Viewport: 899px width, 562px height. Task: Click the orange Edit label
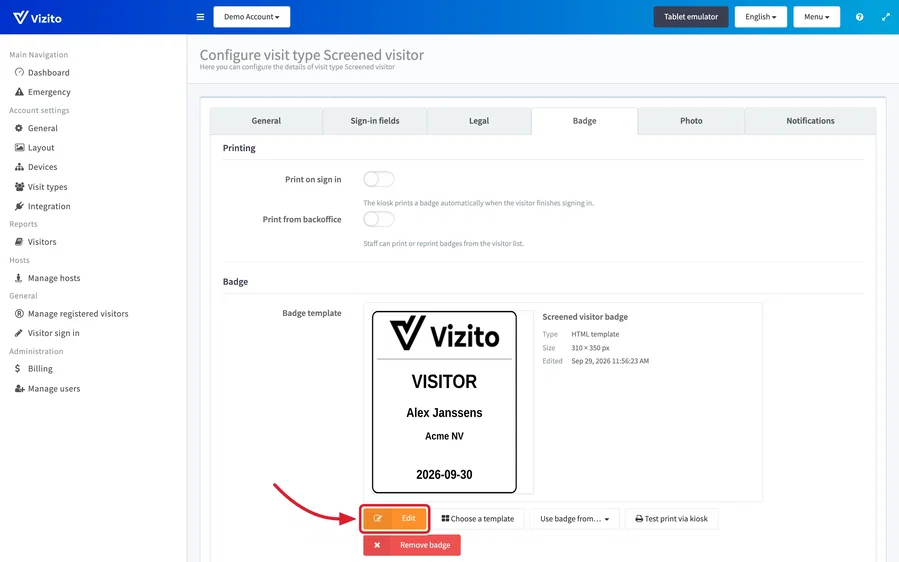tap(408, 518)
